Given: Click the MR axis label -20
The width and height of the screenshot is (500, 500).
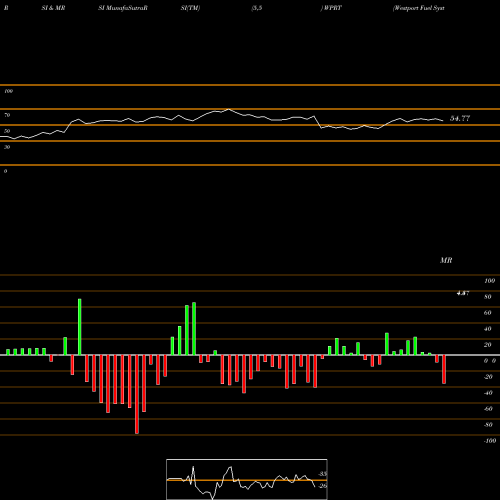Looking at the screenshot, I should point(488,377).
